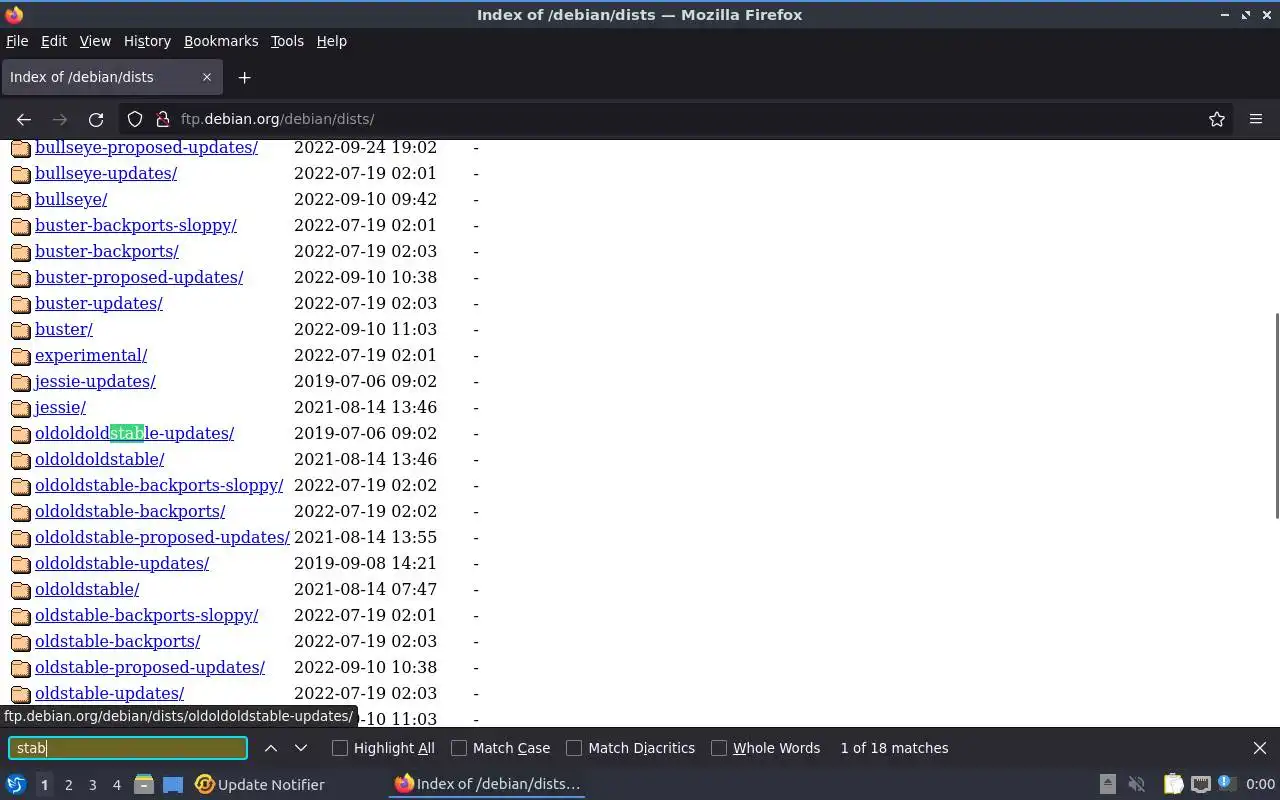1280x800 pixels.
Task: Reload the current page
Action: (96, 119)
